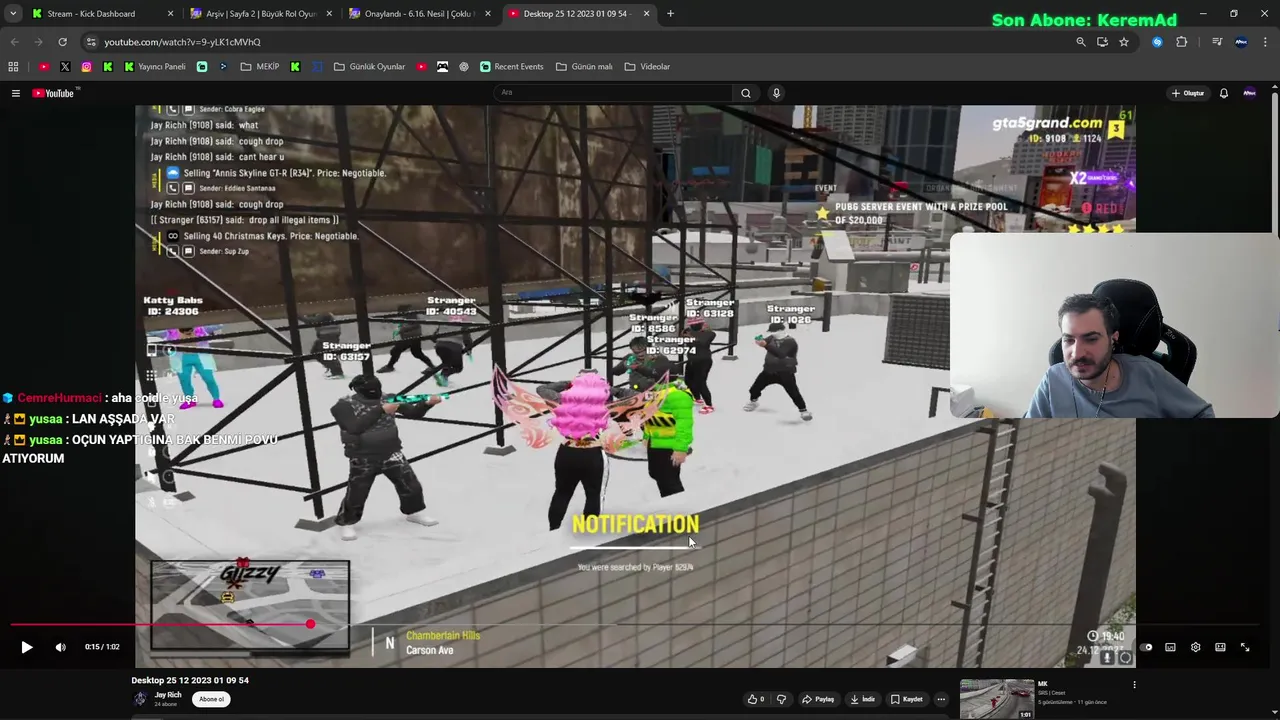Open player settings gear
The width and height of the screenshot is (1280, 720).
click(1195, 647)
